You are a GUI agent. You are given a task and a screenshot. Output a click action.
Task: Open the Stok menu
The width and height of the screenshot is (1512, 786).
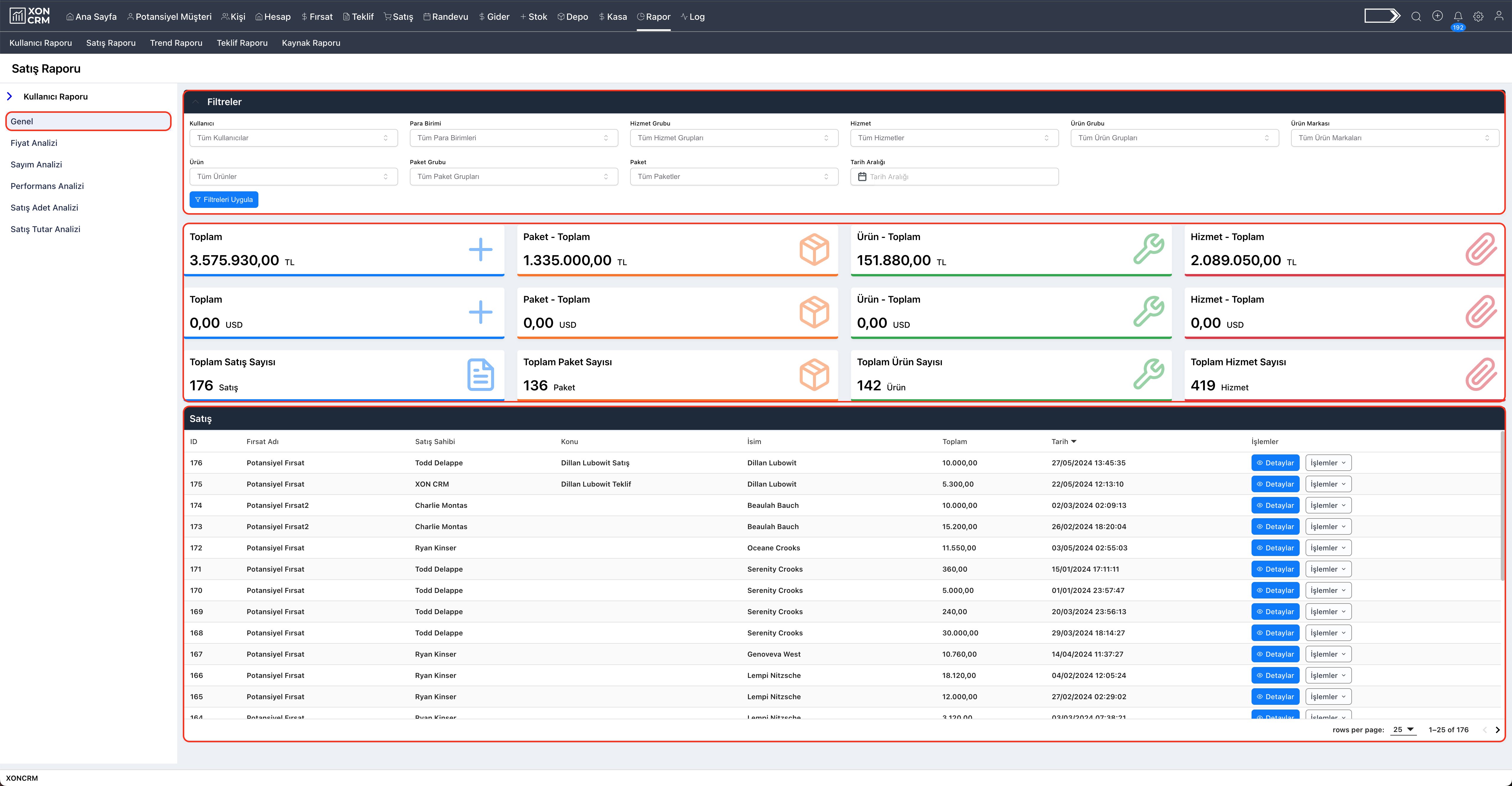pos(534,17)
